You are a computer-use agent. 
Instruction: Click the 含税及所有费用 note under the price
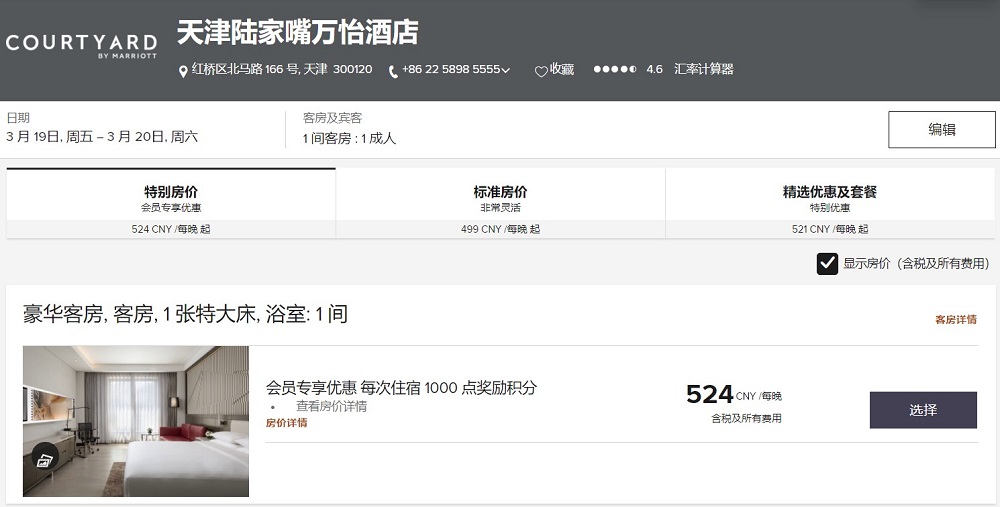point(746,418)
